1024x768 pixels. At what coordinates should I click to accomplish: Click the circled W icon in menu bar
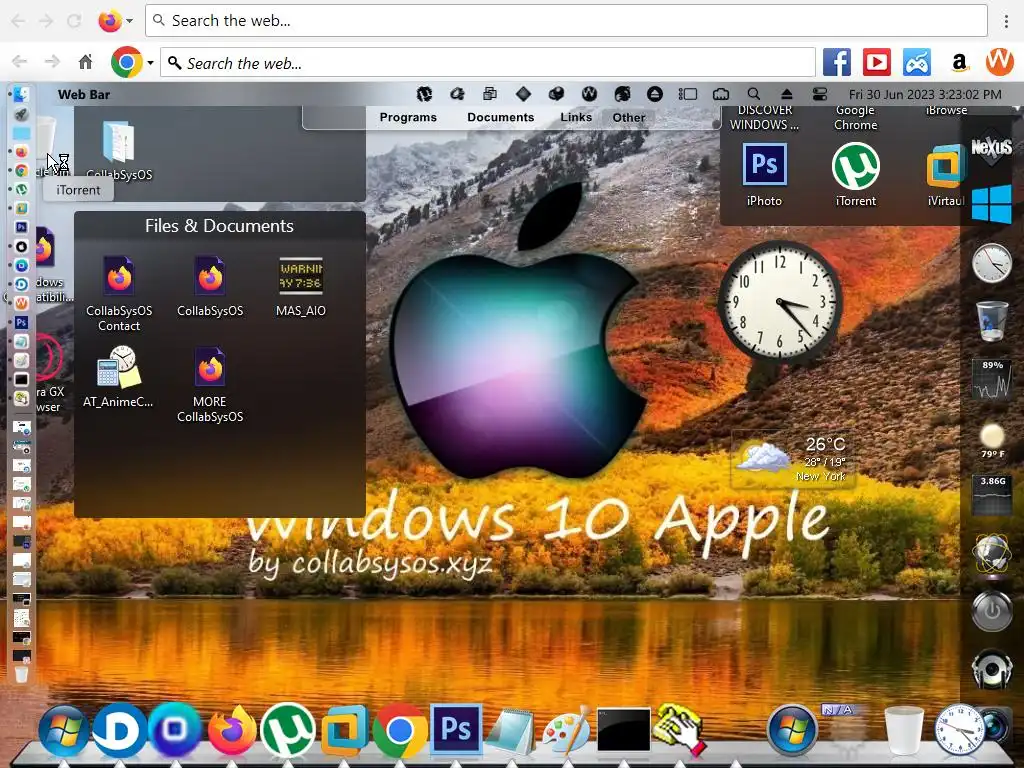tap(589, 94)
